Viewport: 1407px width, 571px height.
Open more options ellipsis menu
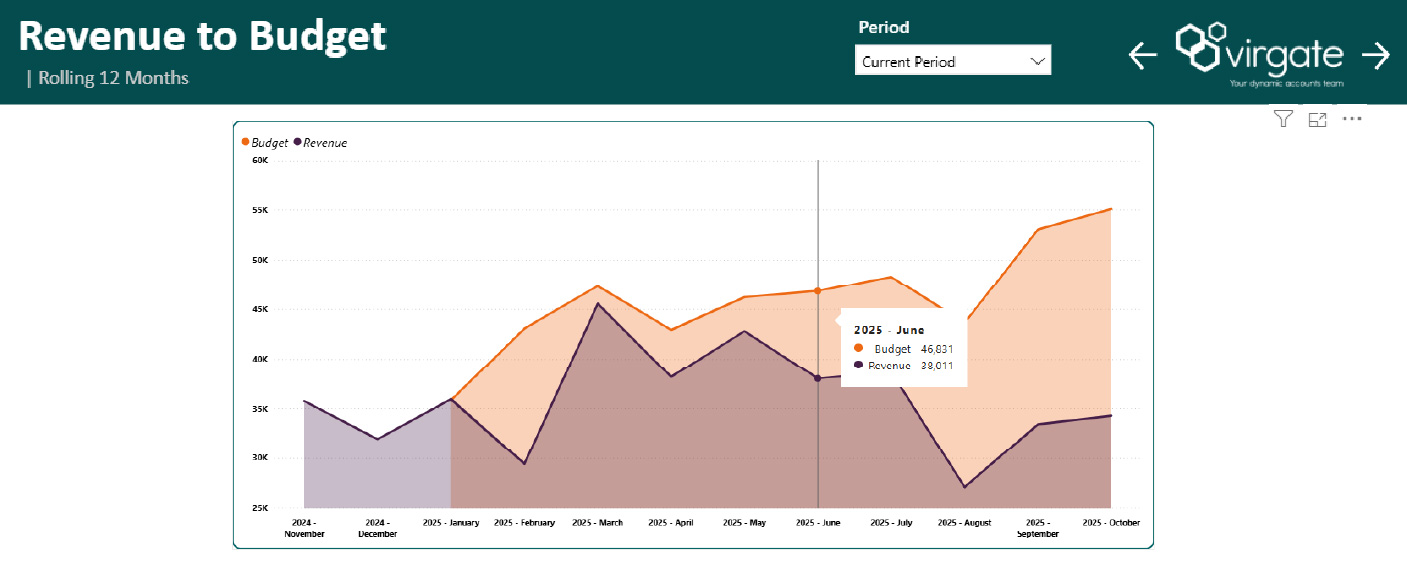click(1352, 119)
